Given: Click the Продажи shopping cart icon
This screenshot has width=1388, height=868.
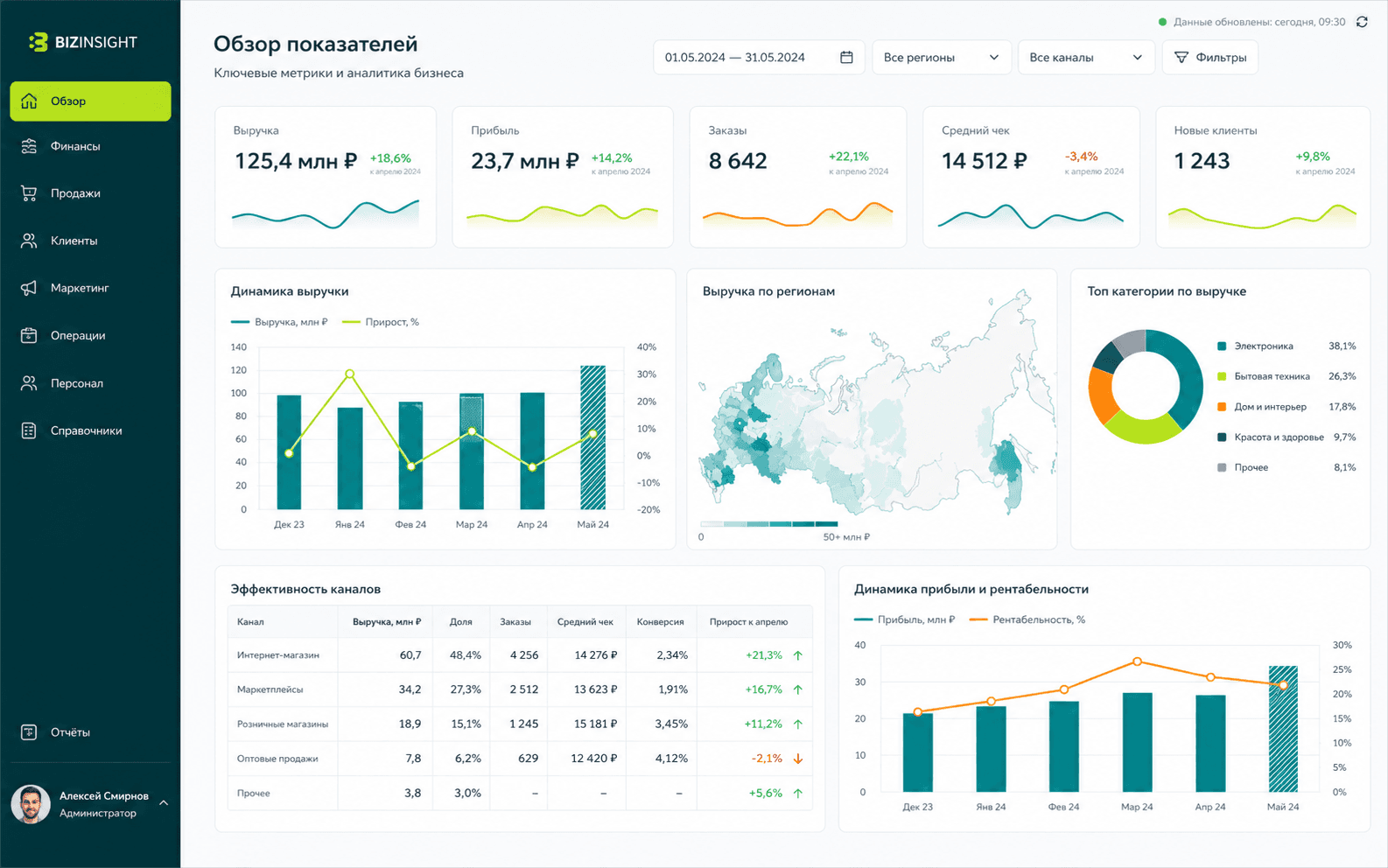Looking at the screenshot, I should (x=29, y=193).
